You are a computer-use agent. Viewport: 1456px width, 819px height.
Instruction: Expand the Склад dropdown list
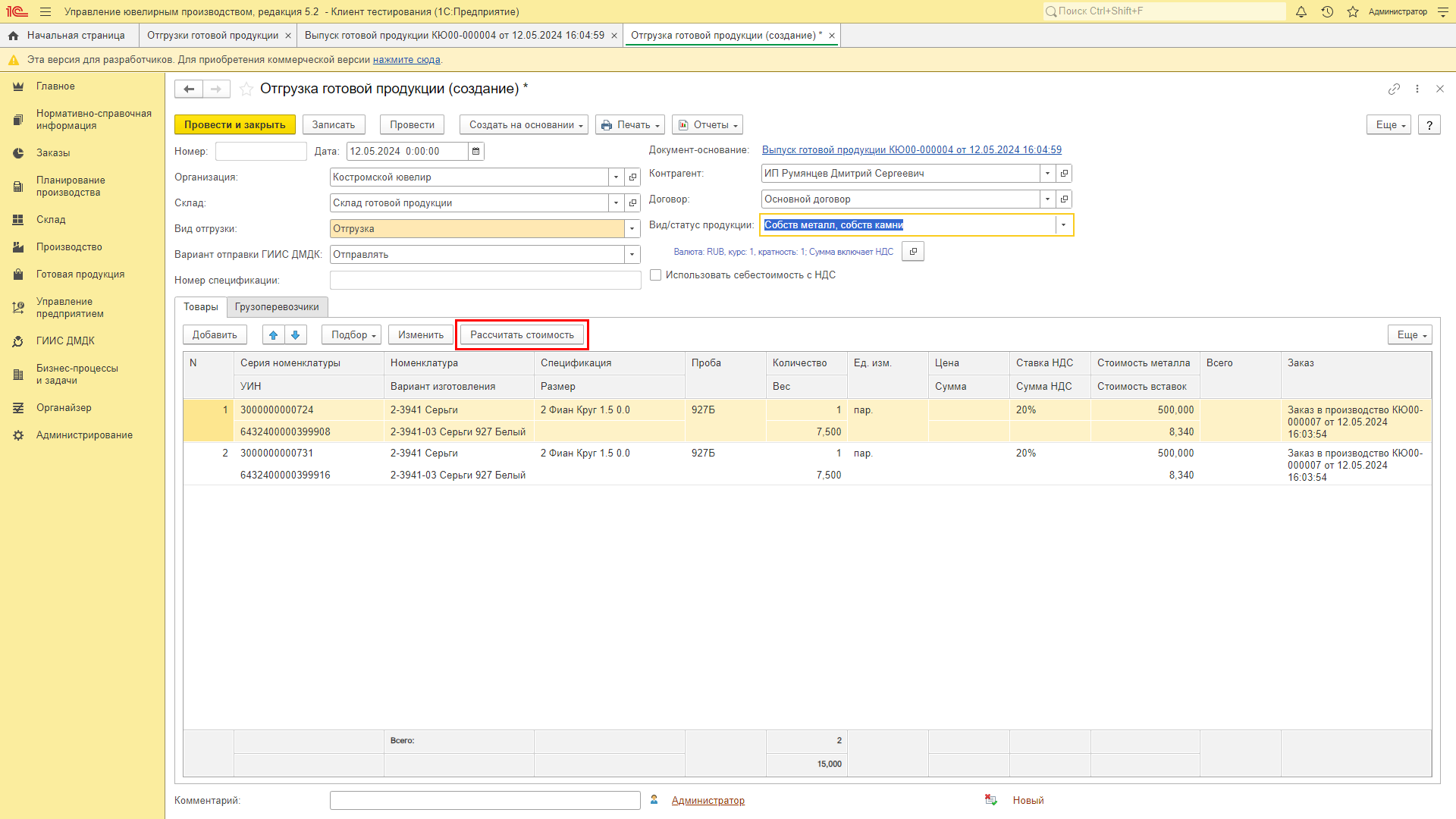[616, 202]
